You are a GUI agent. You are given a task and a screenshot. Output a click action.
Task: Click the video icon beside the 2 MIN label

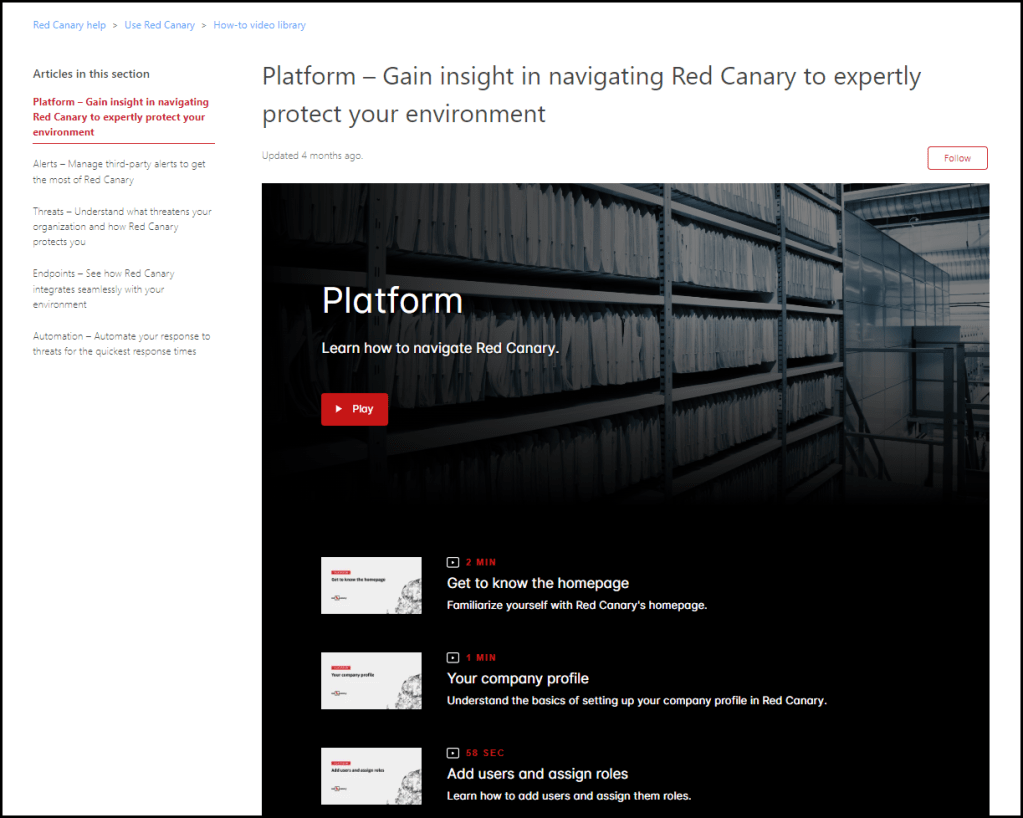(x=452, y=561)
